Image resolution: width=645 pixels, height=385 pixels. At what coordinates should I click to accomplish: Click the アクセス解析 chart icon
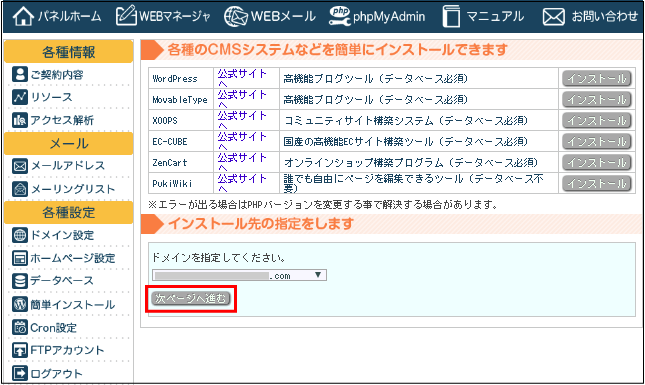(x=20, y=120)
